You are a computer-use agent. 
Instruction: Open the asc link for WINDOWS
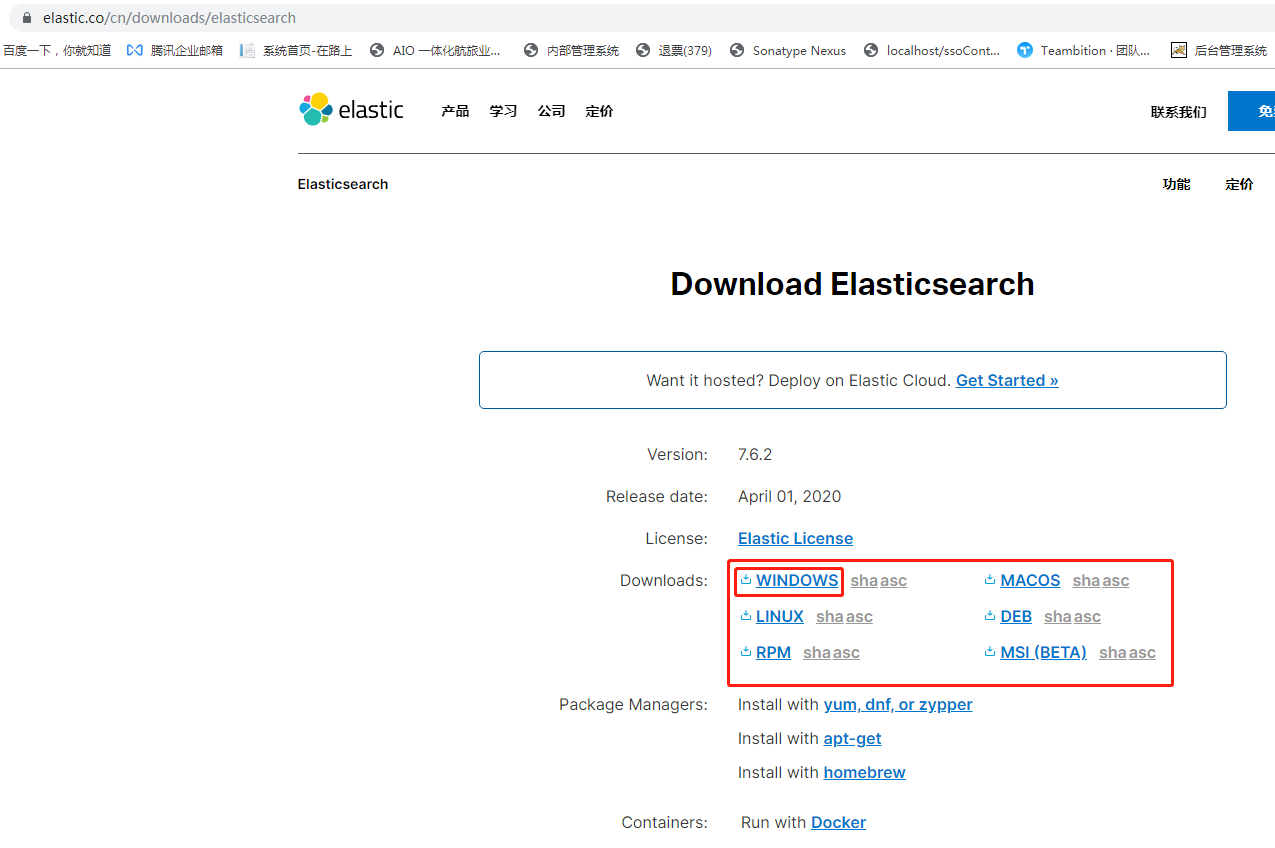pyautogui.click(x=893, y=580)
